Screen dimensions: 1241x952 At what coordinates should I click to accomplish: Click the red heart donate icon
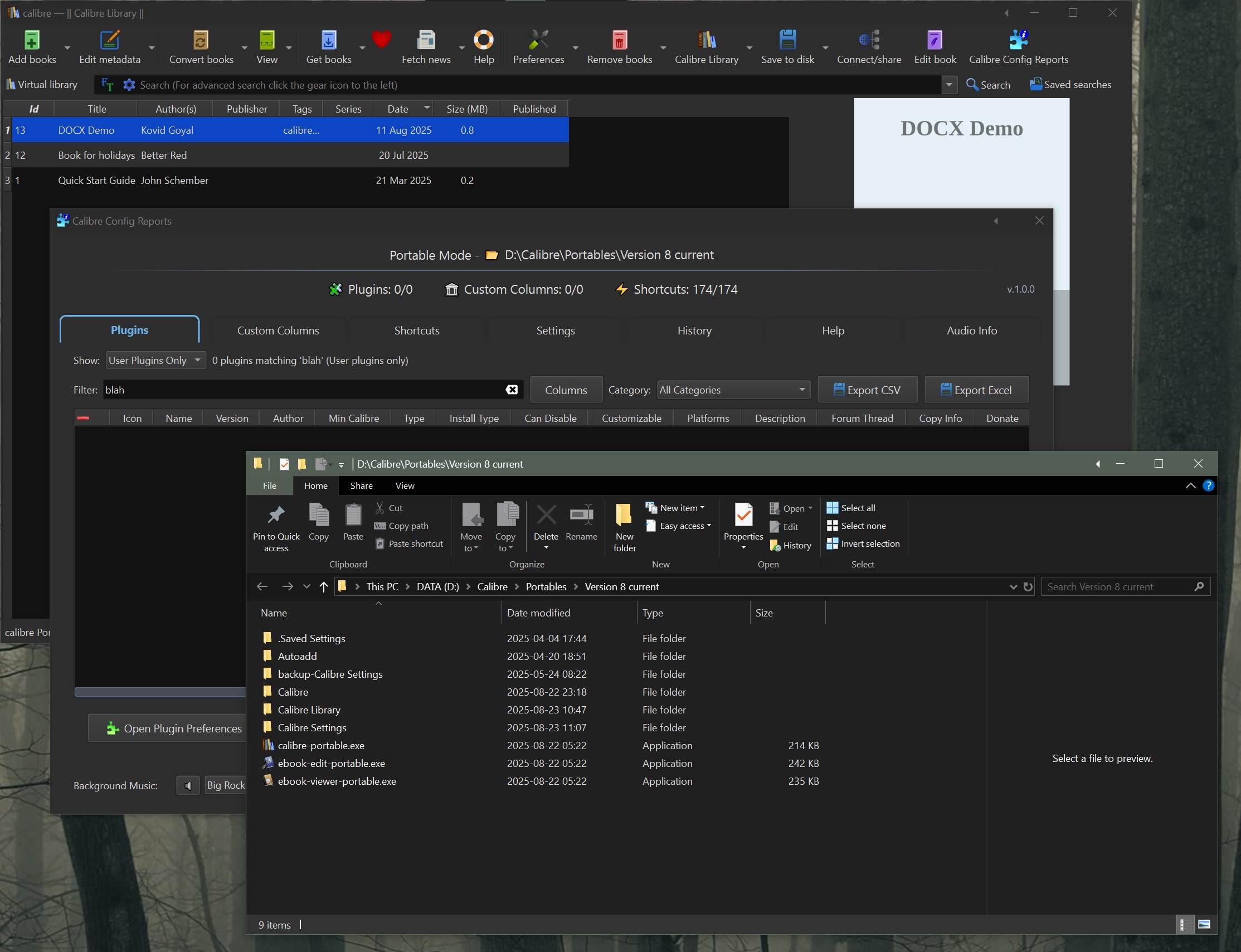coord(381,40)
